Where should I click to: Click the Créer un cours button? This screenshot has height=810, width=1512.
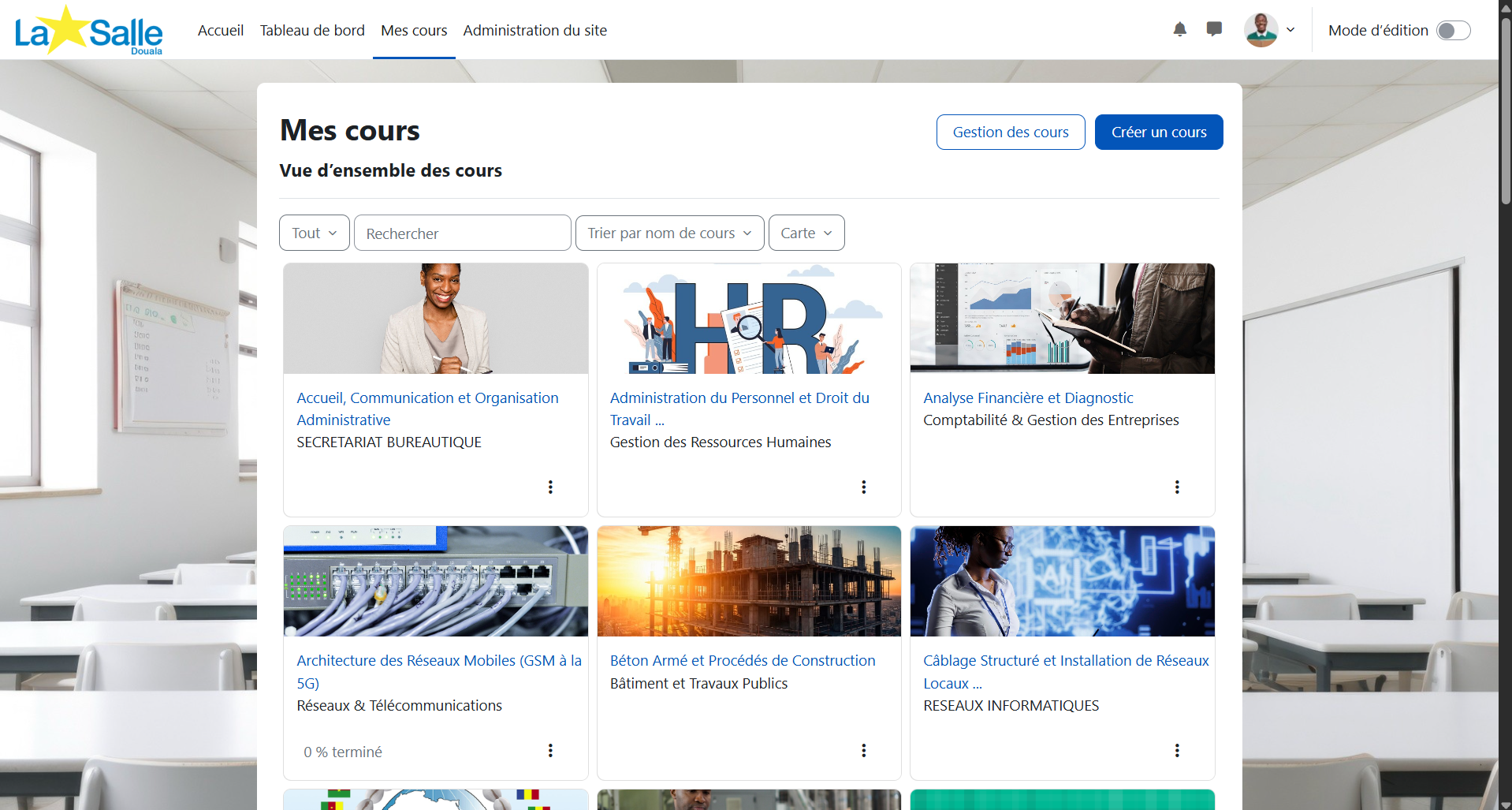pyautogui.click(x=1159, y=132)
